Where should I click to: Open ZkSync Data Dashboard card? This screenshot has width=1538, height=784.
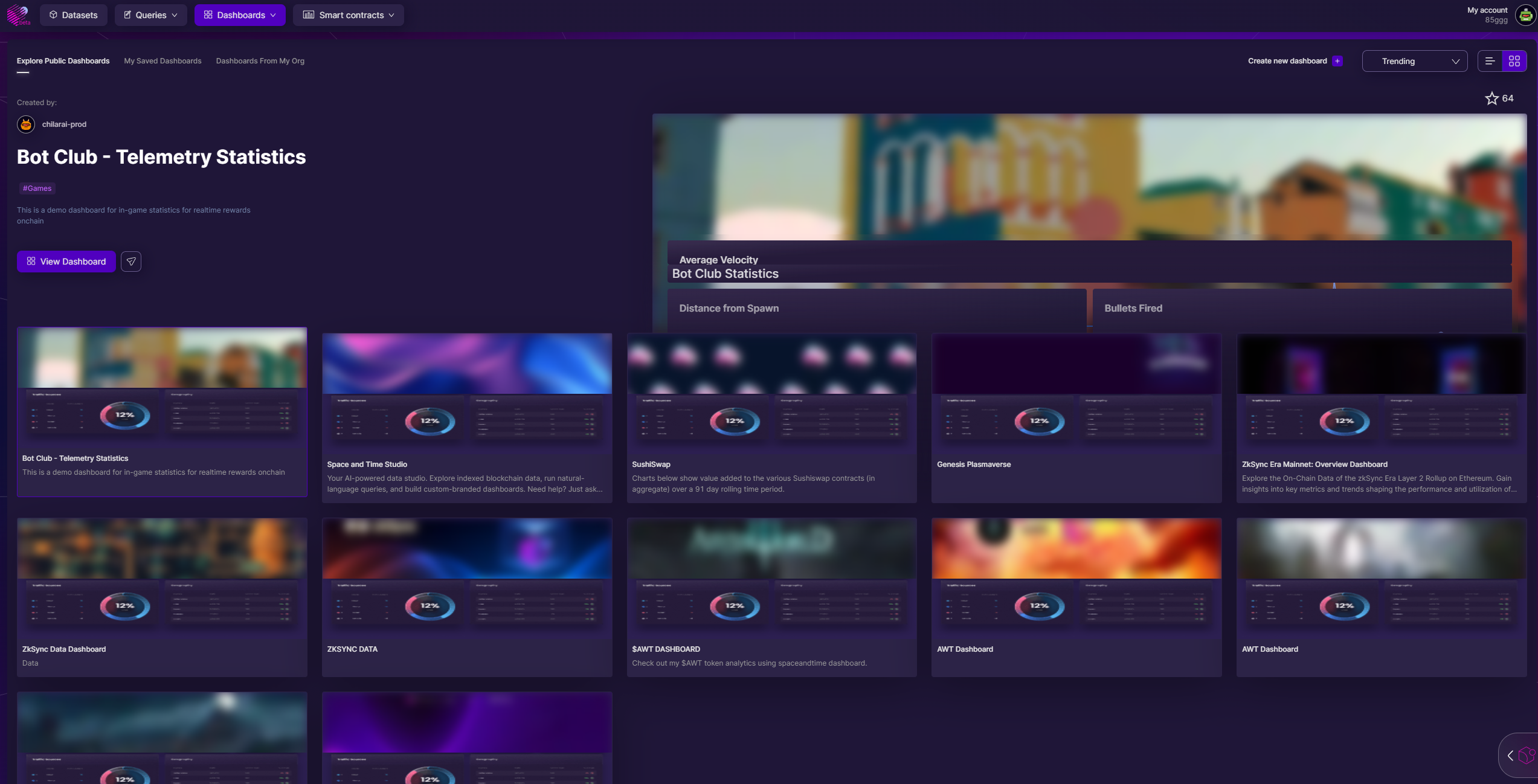point(162,597)
